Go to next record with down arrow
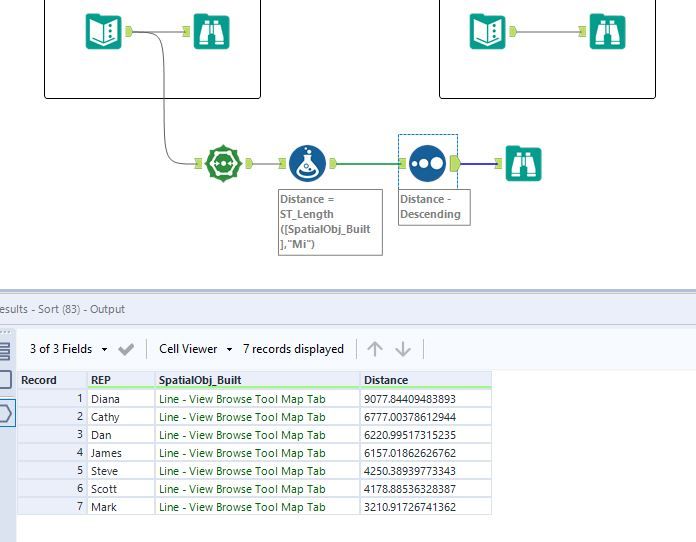Viewport: 696px width, 542px height. [403, 349]
